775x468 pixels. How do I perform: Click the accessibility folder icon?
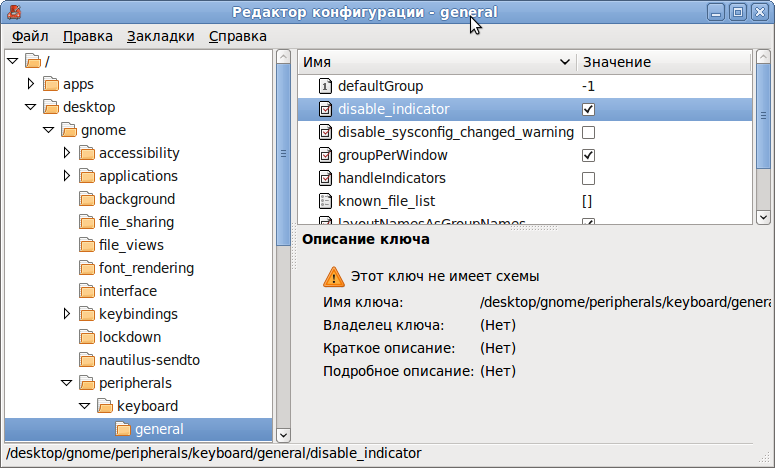point(87,153)
